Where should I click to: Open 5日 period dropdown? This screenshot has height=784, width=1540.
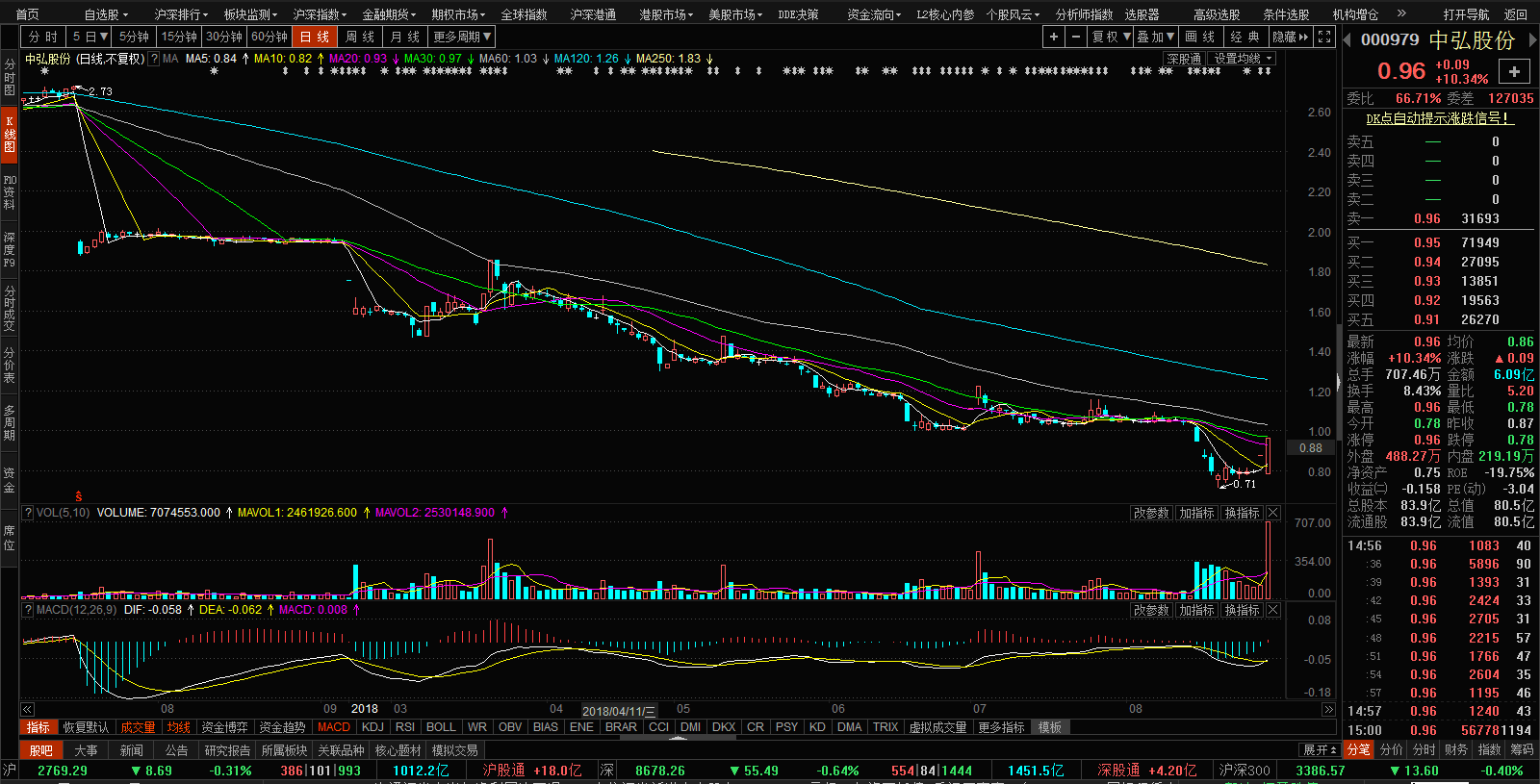coord(90,37)
